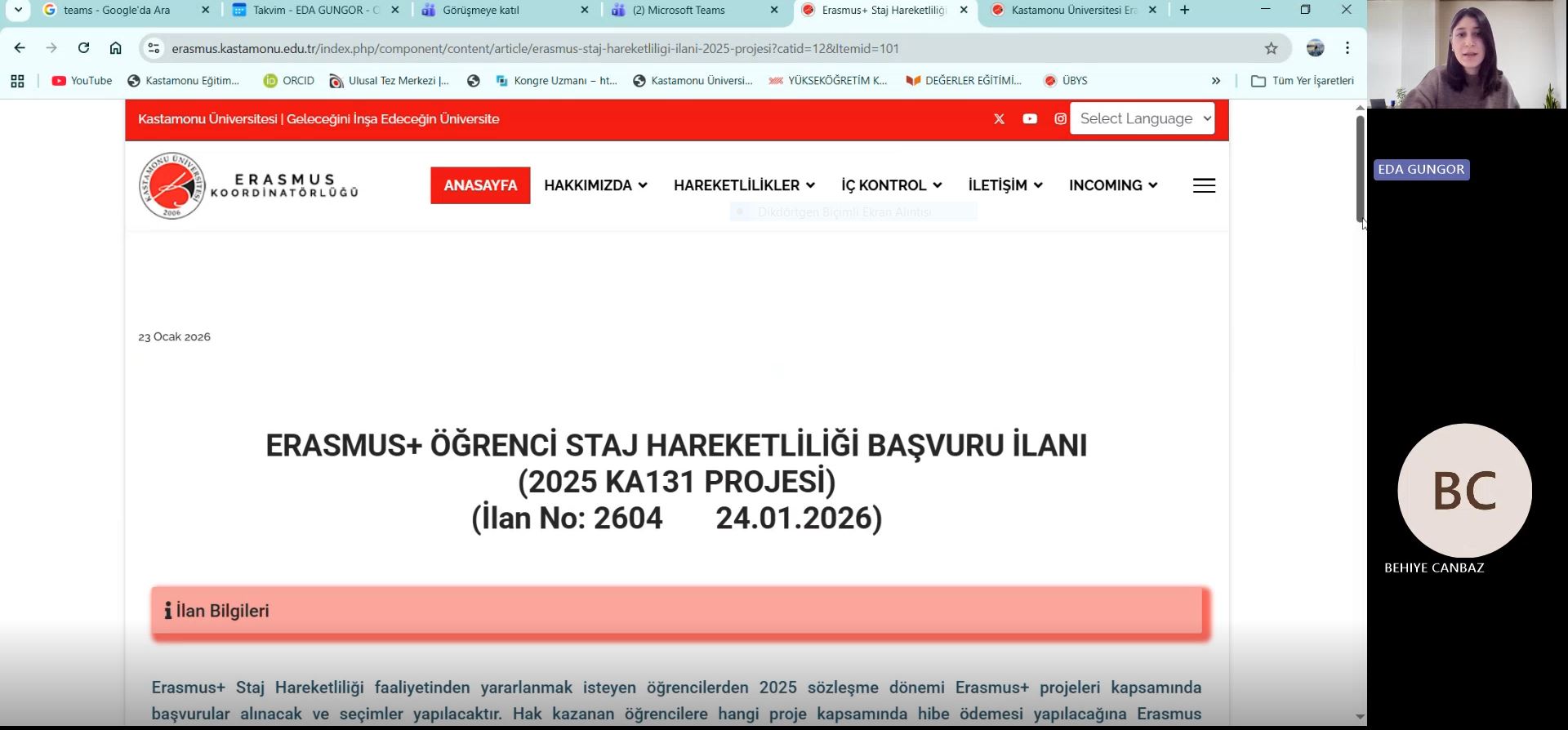
Task: Open ÜBYS bookmark
Action: pyautogui.click(x=1066, y=81)
